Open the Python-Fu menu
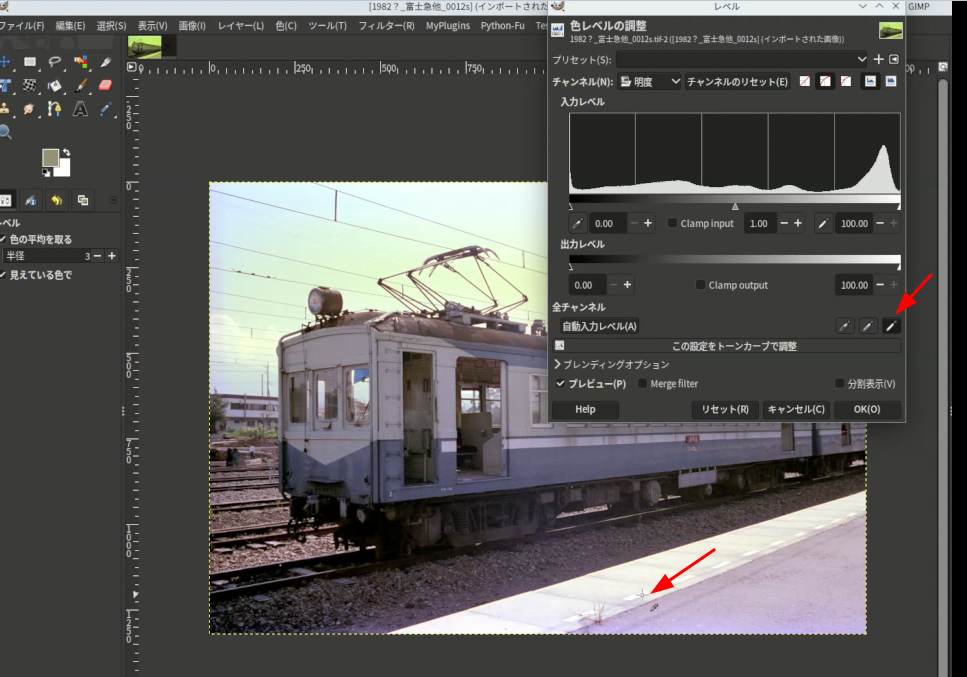This screenshot has width=967, height=677. pyautogui.click(x=503, y=26)
